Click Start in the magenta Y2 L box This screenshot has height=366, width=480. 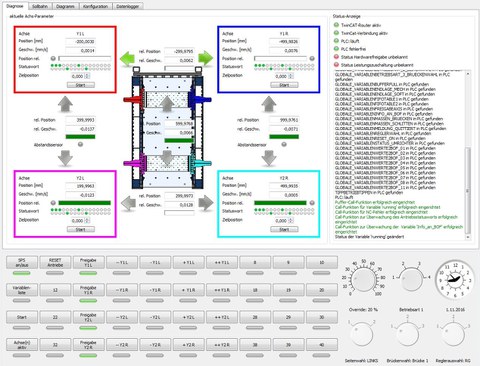tap(81, 229)
